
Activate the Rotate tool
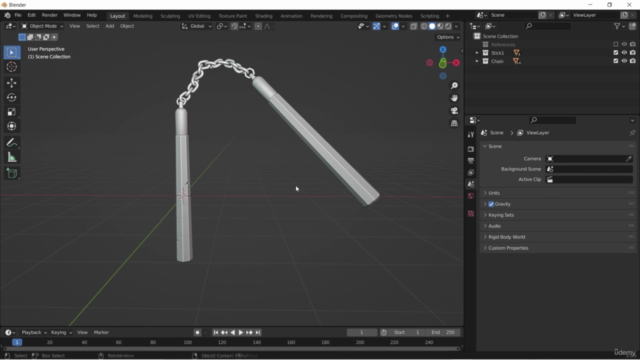click(x=11, y=97)
